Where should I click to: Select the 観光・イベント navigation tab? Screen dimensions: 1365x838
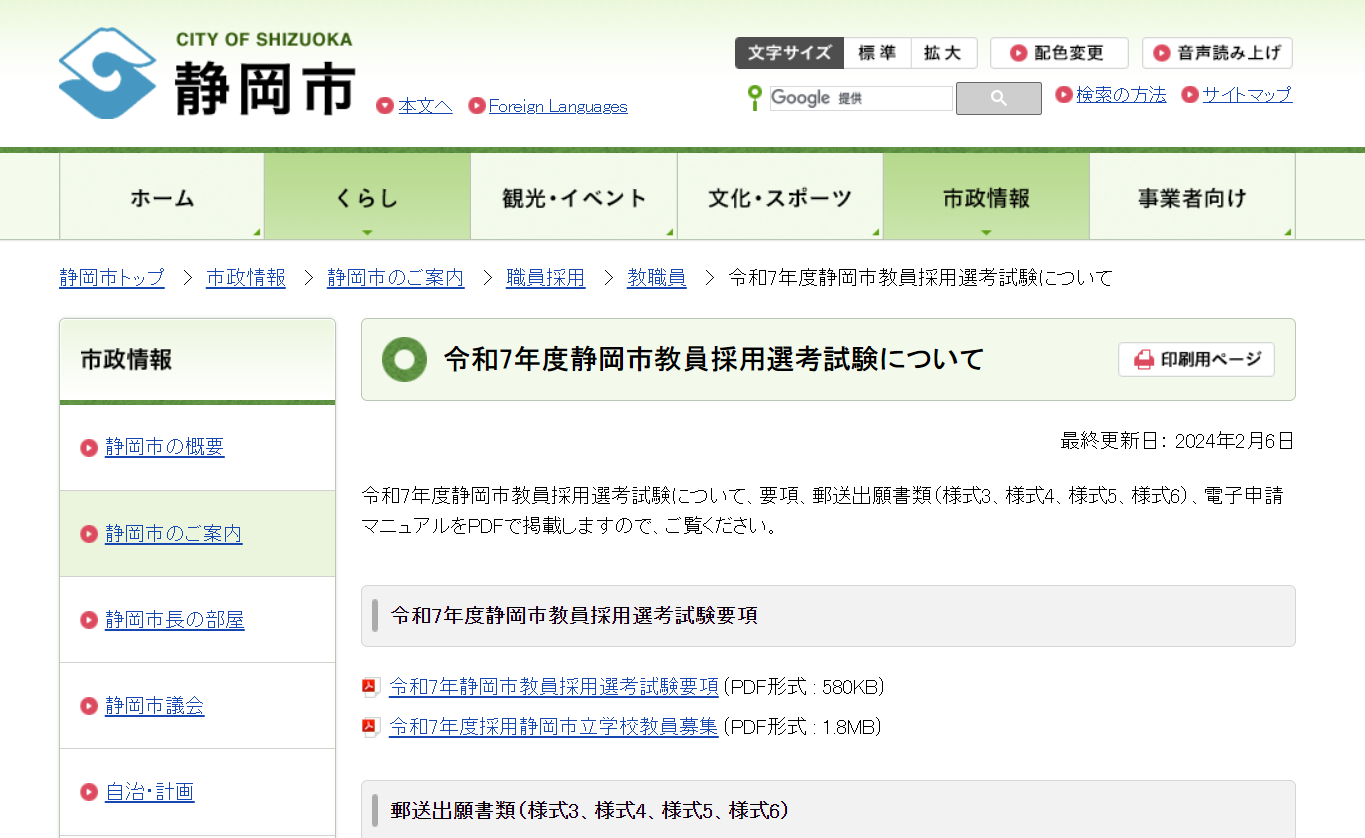[x=573, y=196]
